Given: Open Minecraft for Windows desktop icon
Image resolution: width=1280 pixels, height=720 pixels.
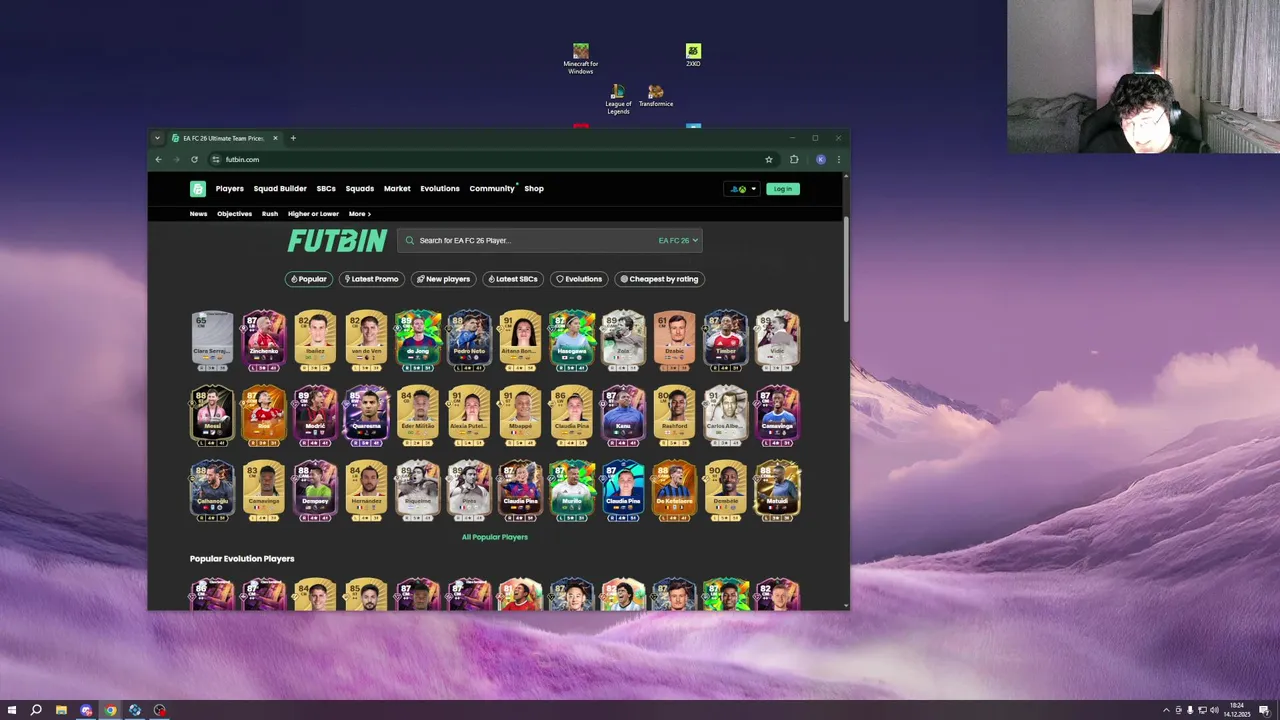Looking at the screenshot, I should coord(581,59).
